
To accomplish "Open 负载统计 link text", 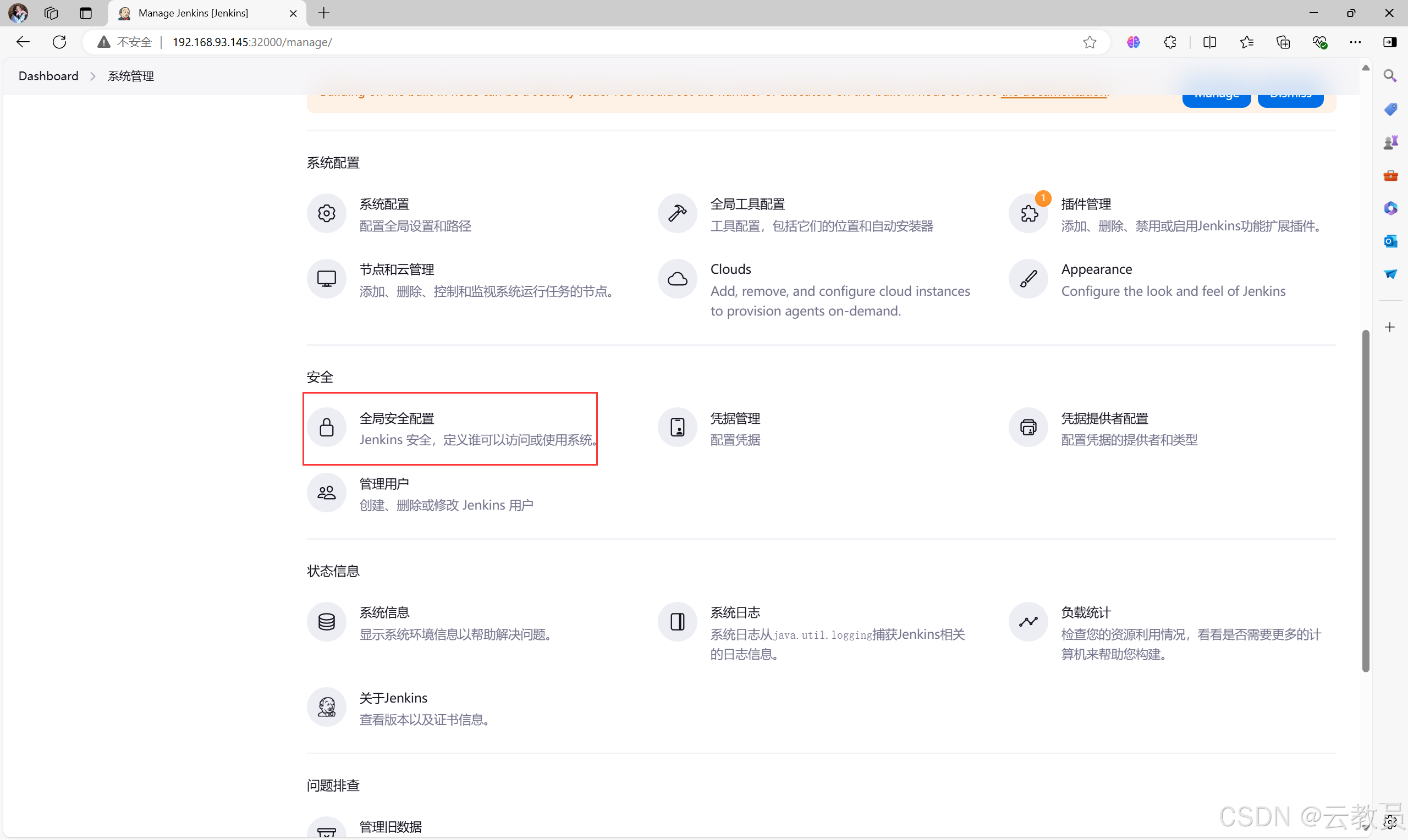I will 1086,612.
